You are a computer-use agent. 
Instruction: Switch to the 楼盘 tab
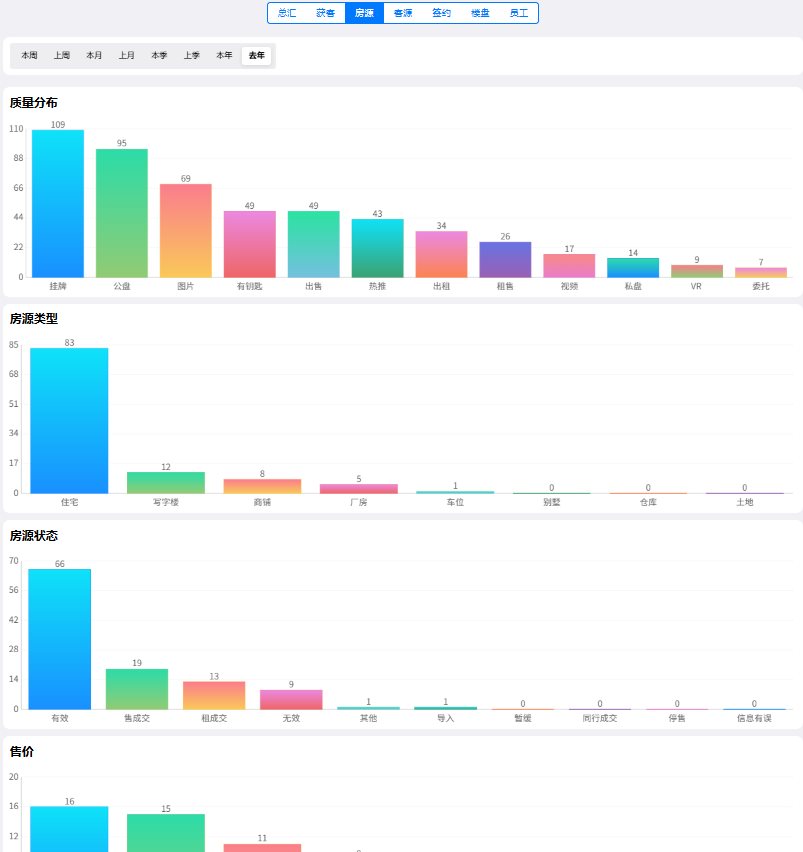[480, 13]
